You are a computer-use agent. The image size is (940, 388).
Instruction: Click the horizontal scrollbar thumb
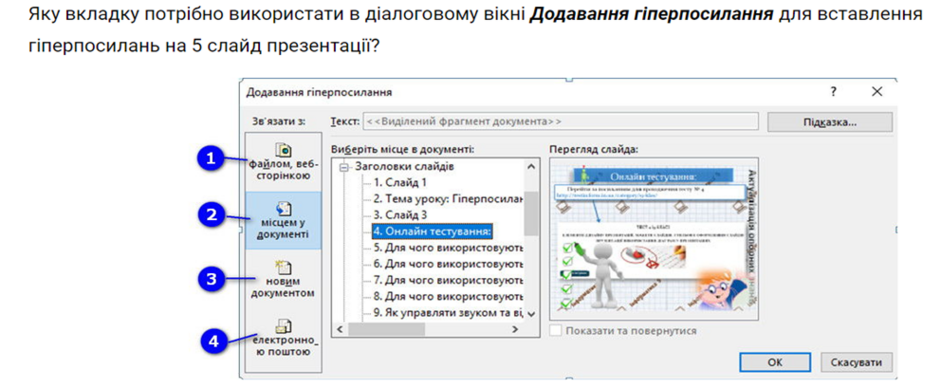[386, 329]
